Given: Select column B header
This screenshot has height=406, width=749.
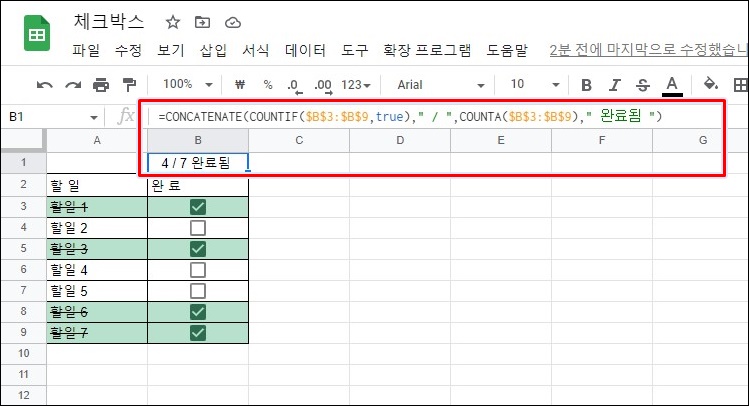Looking at the screenshot, I should (x=198, y=140).
